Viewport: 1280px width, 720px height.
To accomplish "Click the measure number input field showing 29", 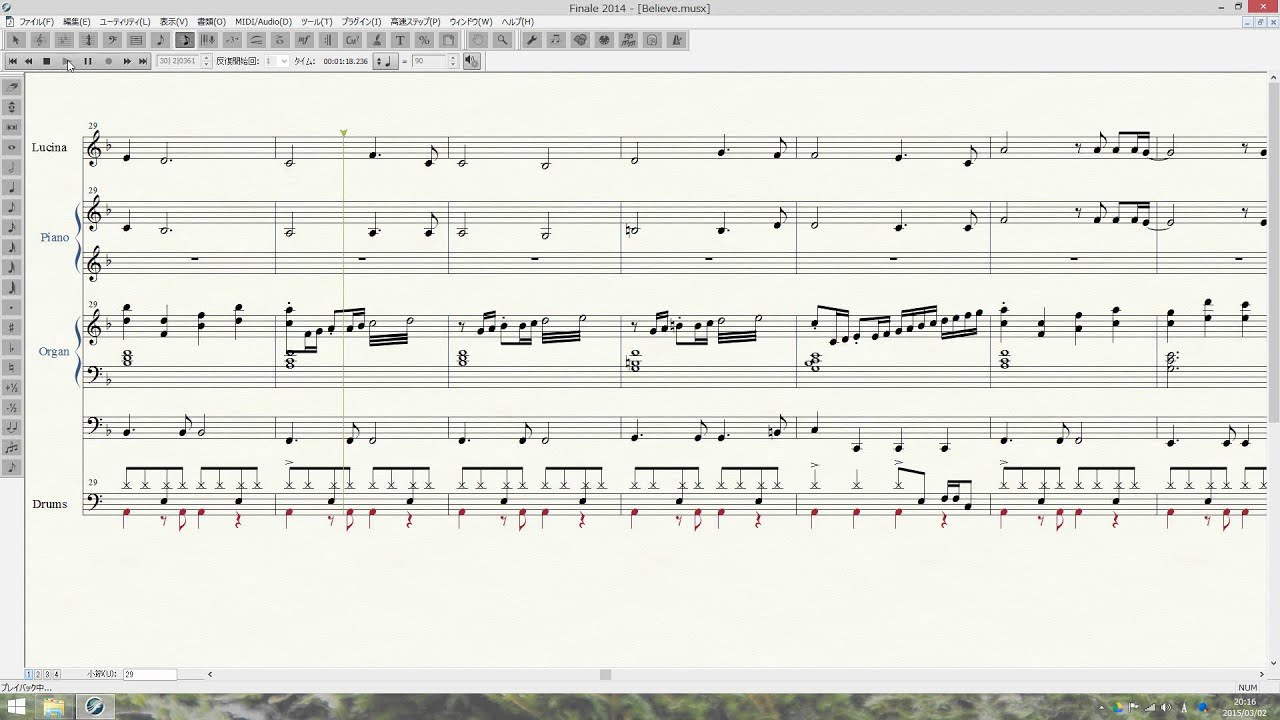I will pos(150,674).
